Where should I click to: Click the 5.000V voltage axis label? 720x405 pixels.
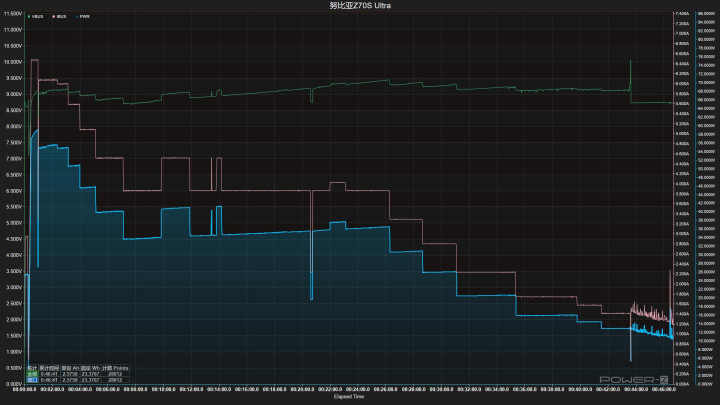pos(12,223)
